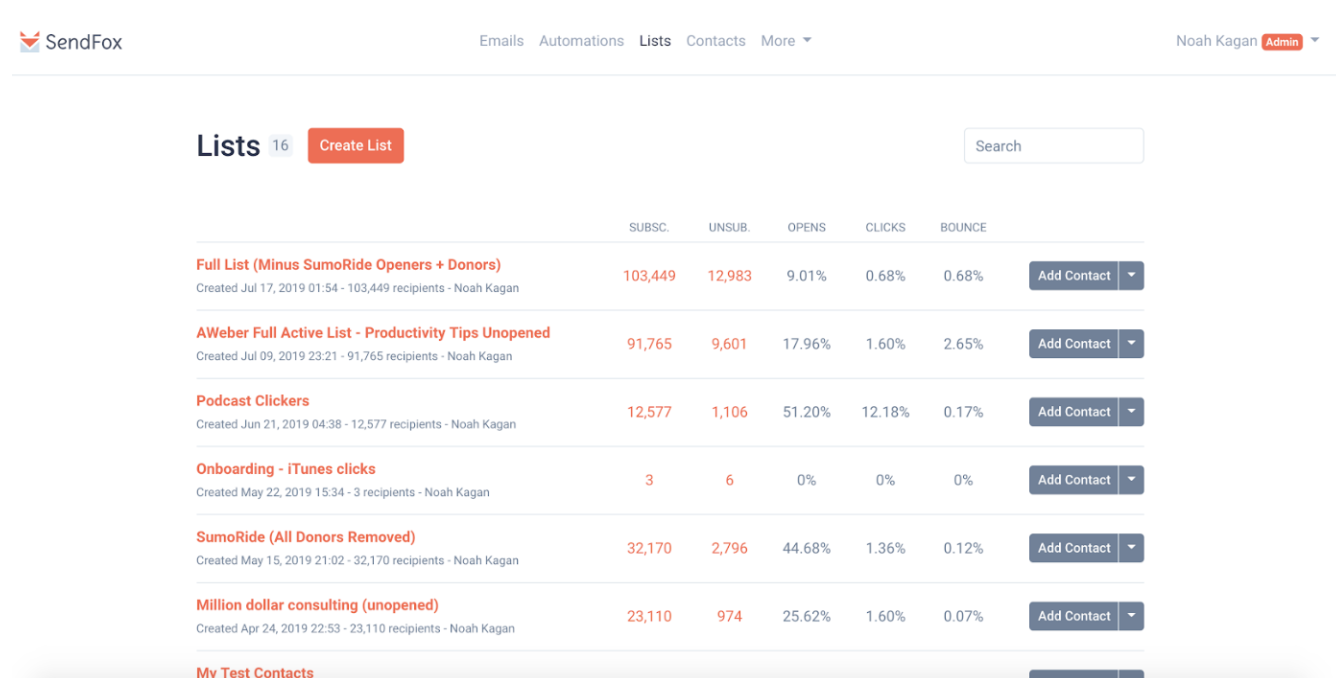Open the Podcast Clickers list
The image size is (1342, 680).
click(253, 401)
